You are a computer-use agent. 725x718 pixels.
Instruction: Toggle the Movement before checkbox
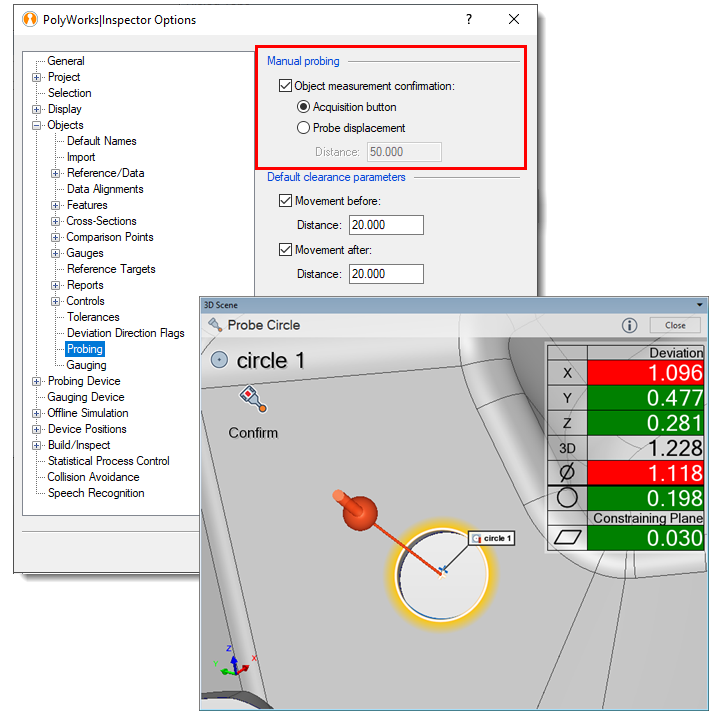pyautogui.click(x=285, y=201)
